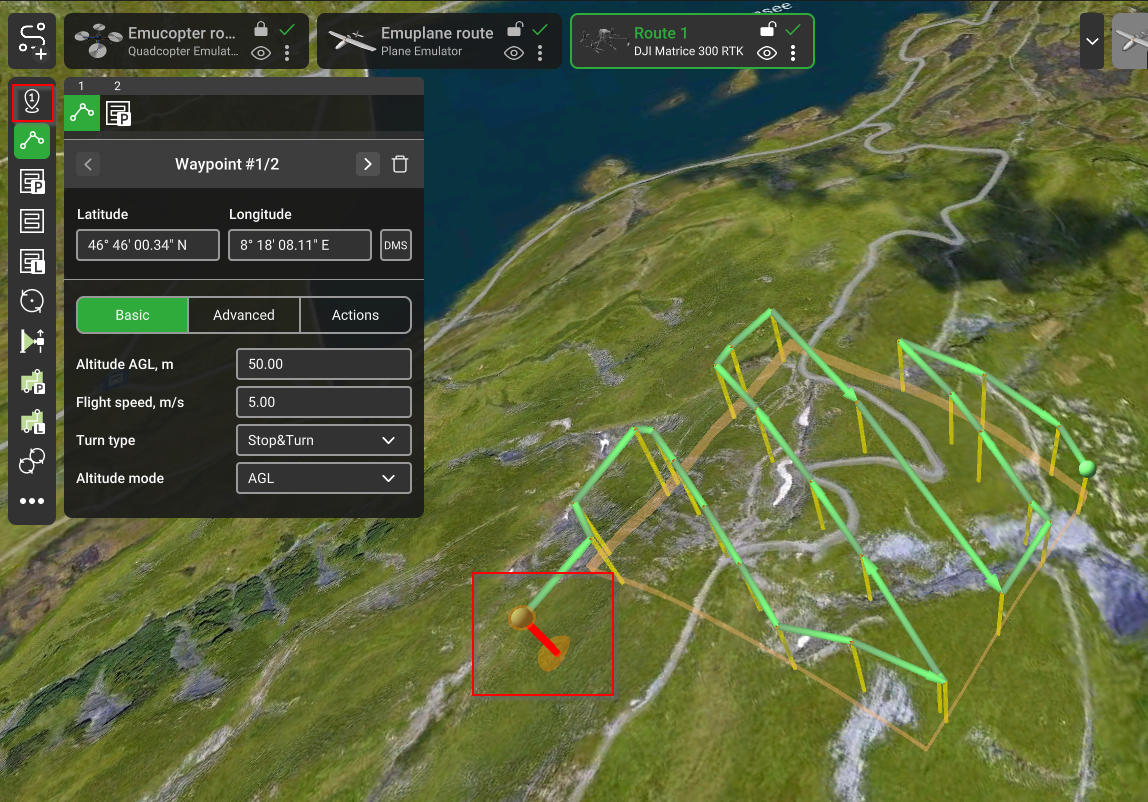The image size is (1148, 802).
Task: Switch to the Advanced tab
Action: pos(244,315)
